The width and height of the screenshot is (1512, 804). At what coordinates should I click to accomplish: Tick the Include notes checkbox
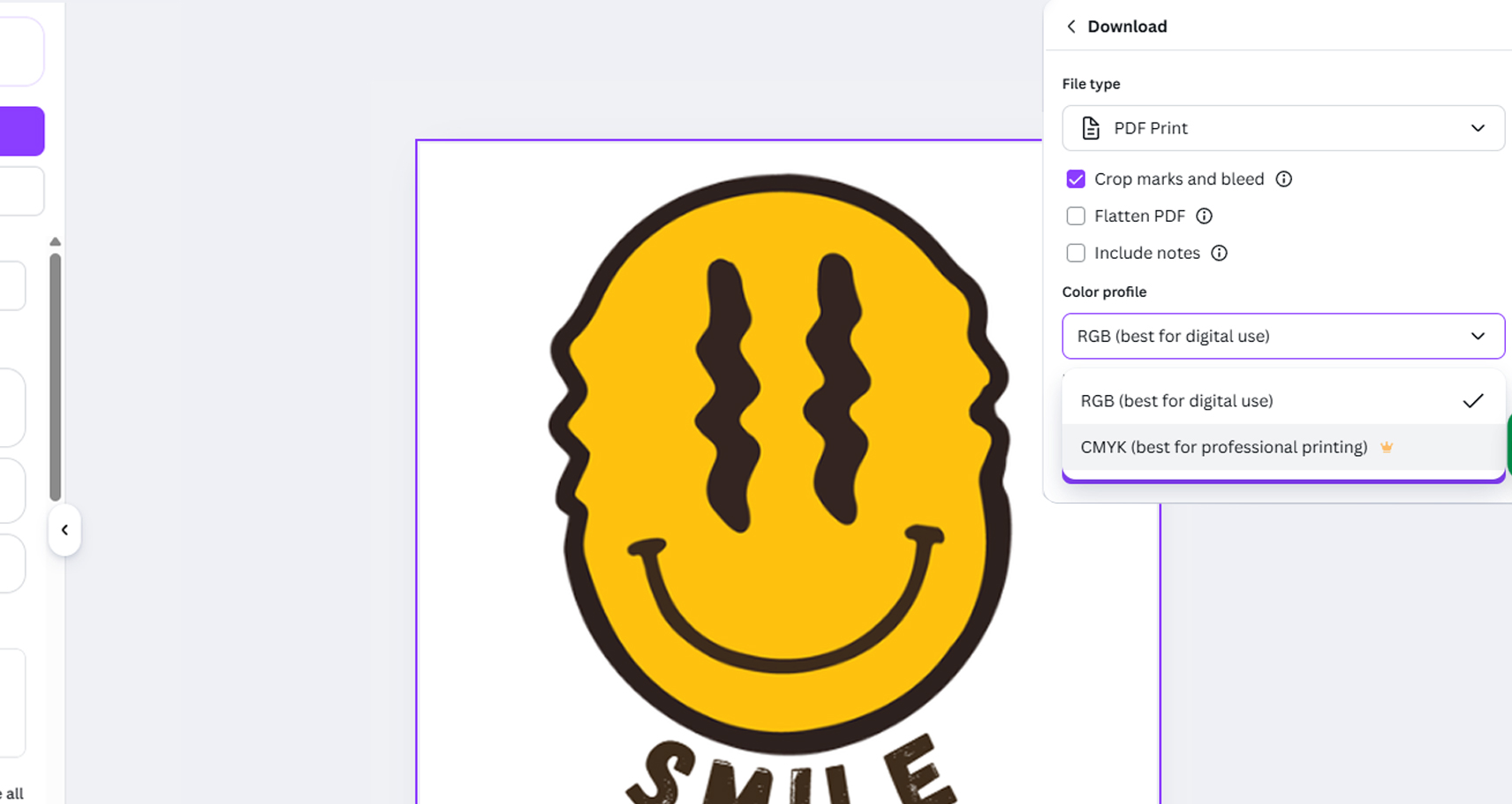point(1076,254)
